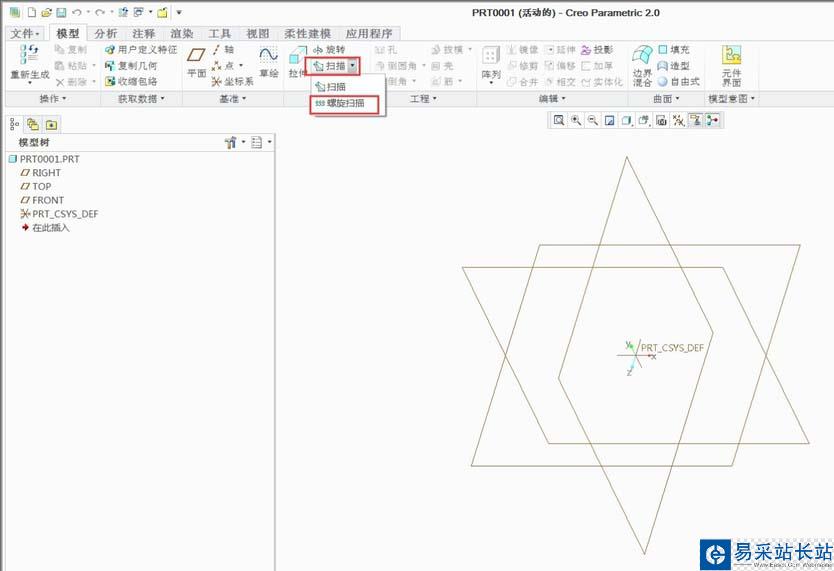This screenshot has width=834, height=571.
Task: Switch to the 分析 ribbon tab
Action: [x=105, y=33]
